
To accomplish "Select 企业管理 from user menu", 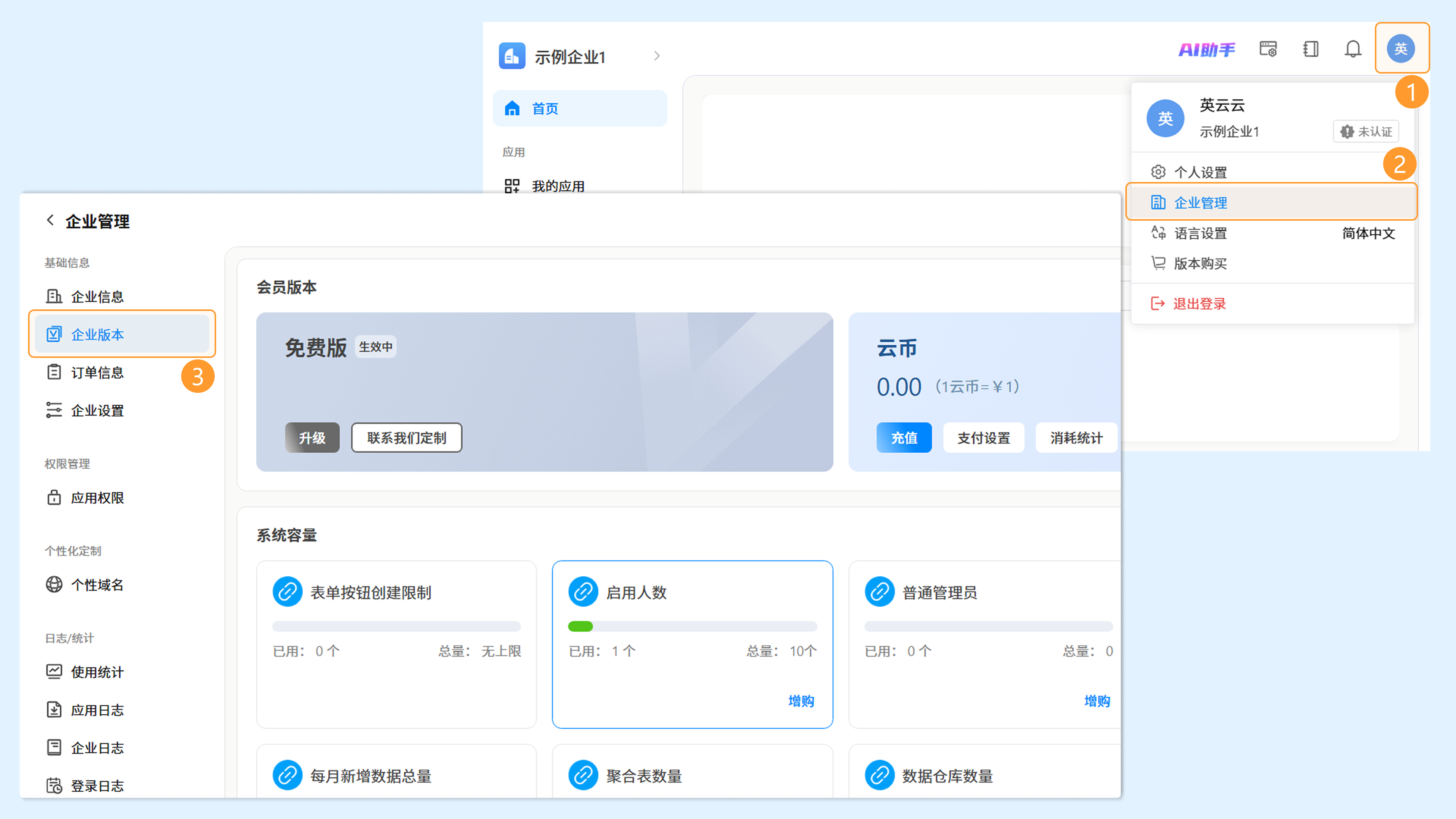I will pos(1272,202).
